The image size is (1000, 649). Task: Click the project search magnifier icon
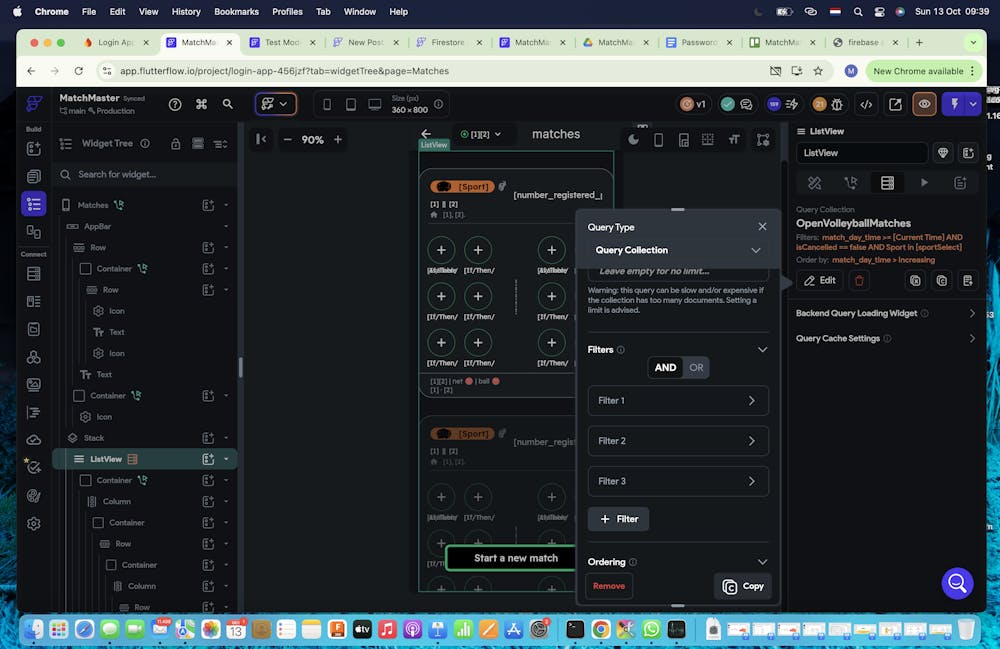click(228, 104)
